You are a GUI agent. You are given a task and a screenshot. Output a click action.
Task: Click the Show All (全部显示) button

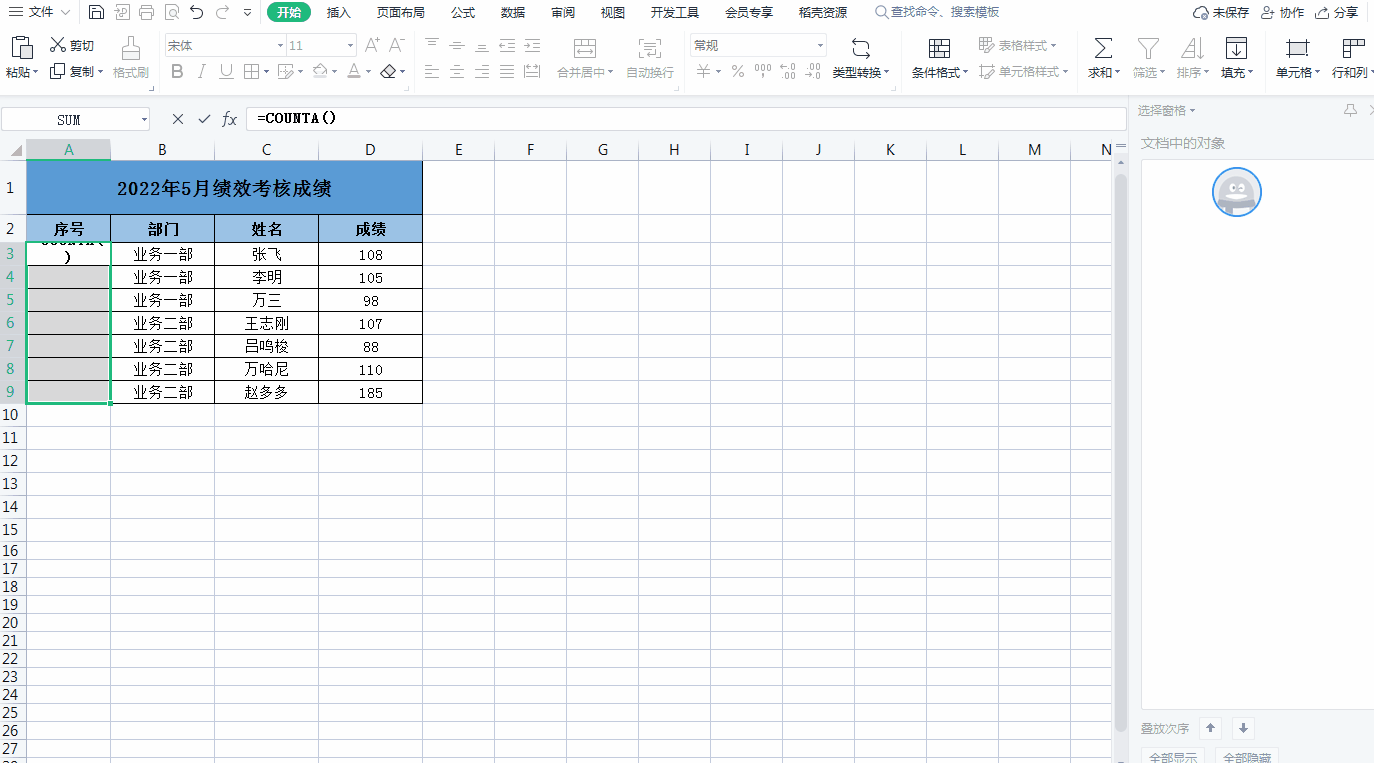[1173, 756]
